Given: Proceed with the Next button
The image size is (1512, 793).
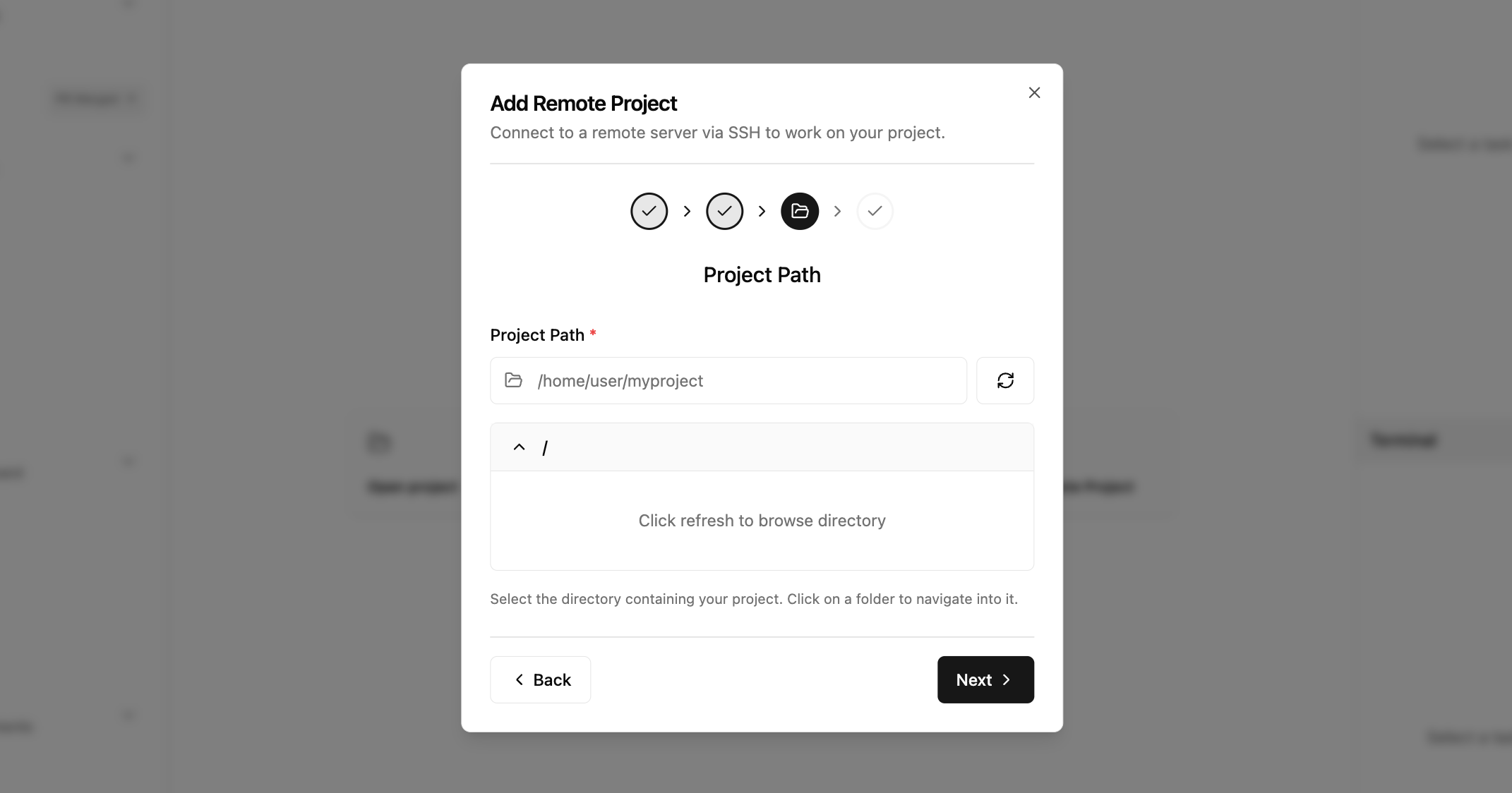Looking at the screenshot, I should pyautogui.click(x=985, y=679).
